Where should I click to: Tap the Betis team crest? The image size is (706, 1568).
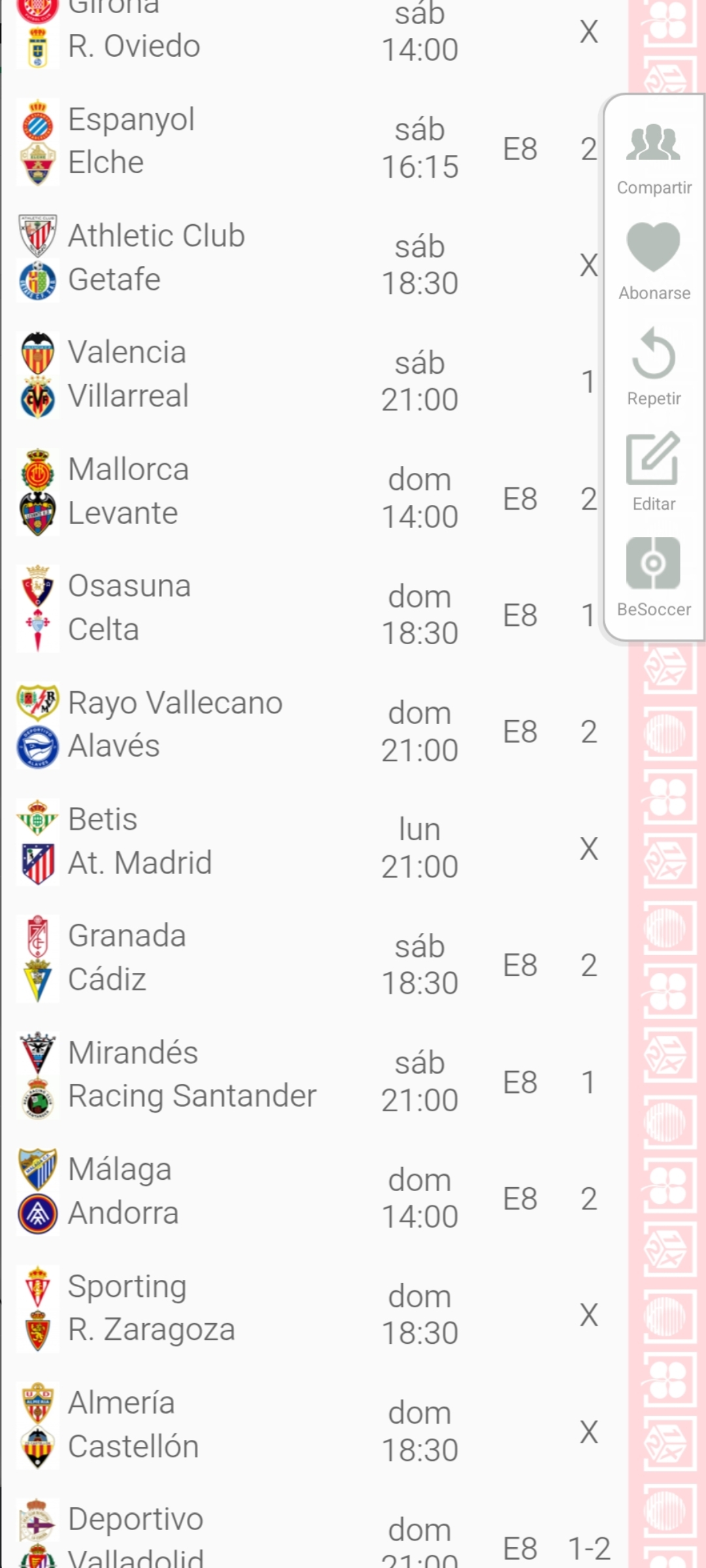click(x=37, y=819)
